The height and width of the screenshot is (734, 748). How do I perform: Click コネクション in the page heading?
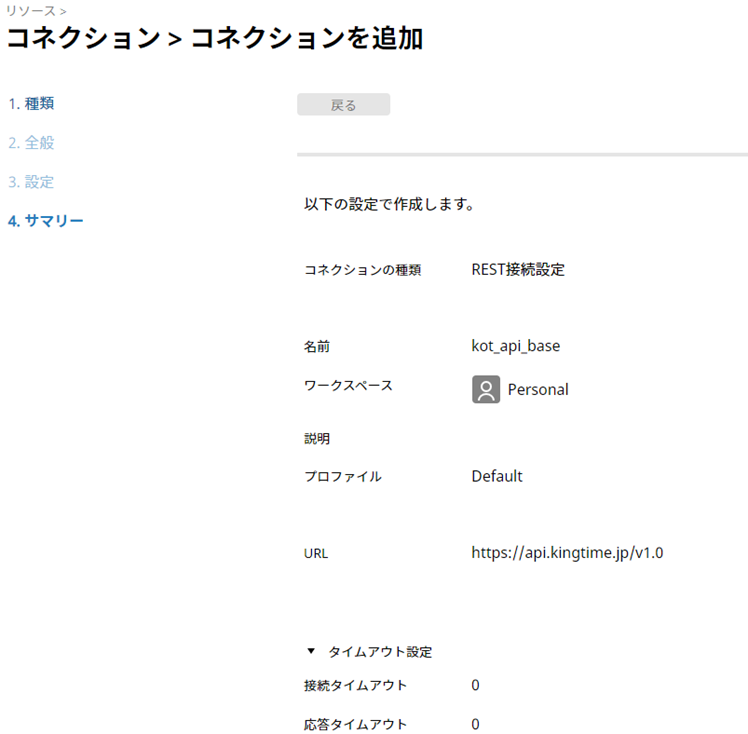pos(83,39)
